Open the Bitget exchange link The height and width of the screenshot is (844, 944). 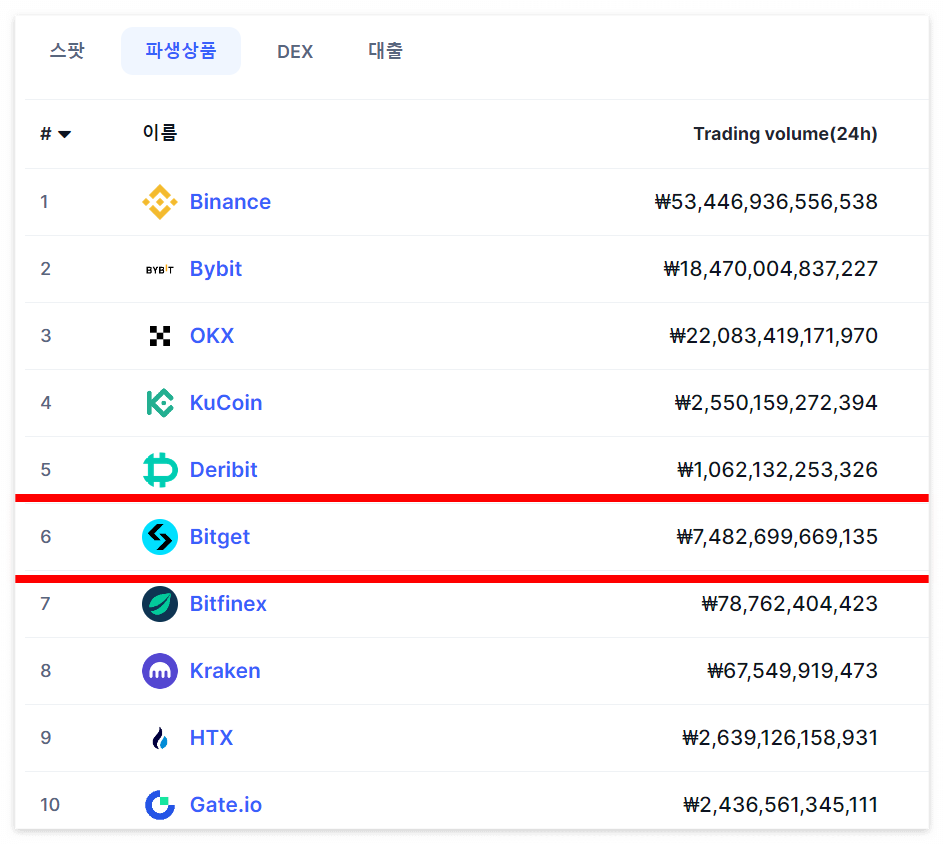click(x=219, y=537)
